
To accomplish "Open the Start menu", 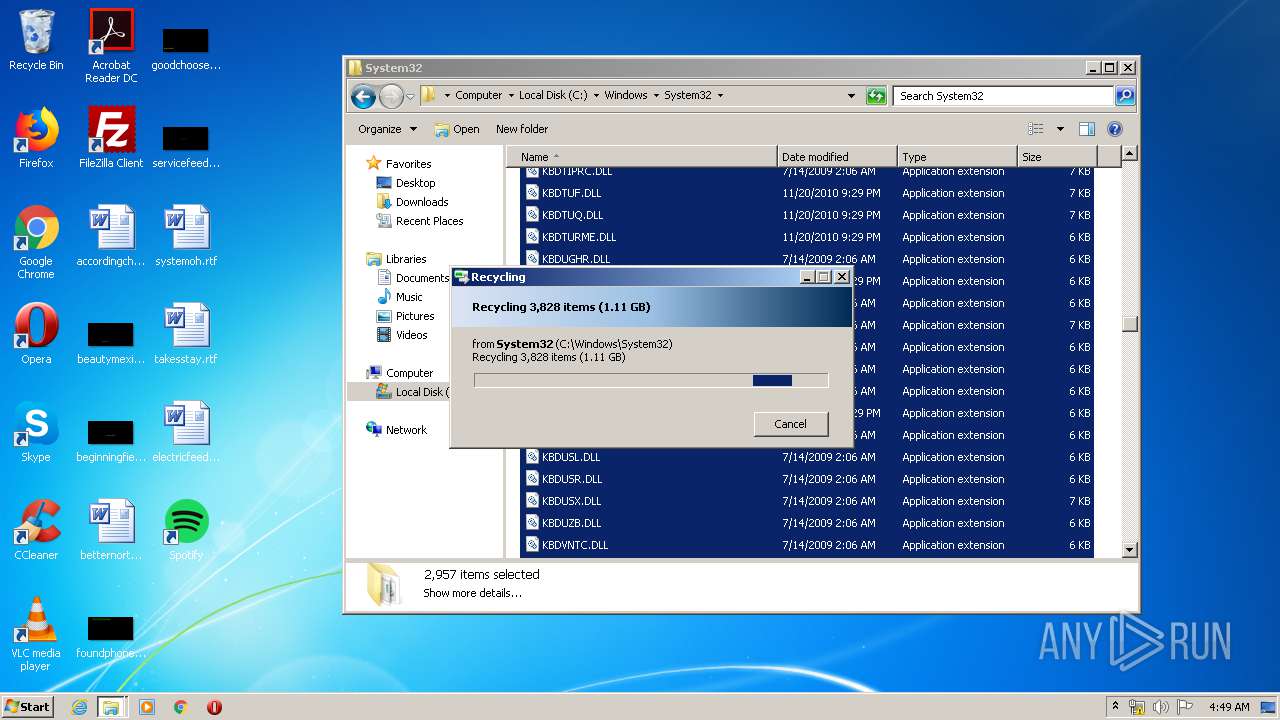I will tap(27, 707).
